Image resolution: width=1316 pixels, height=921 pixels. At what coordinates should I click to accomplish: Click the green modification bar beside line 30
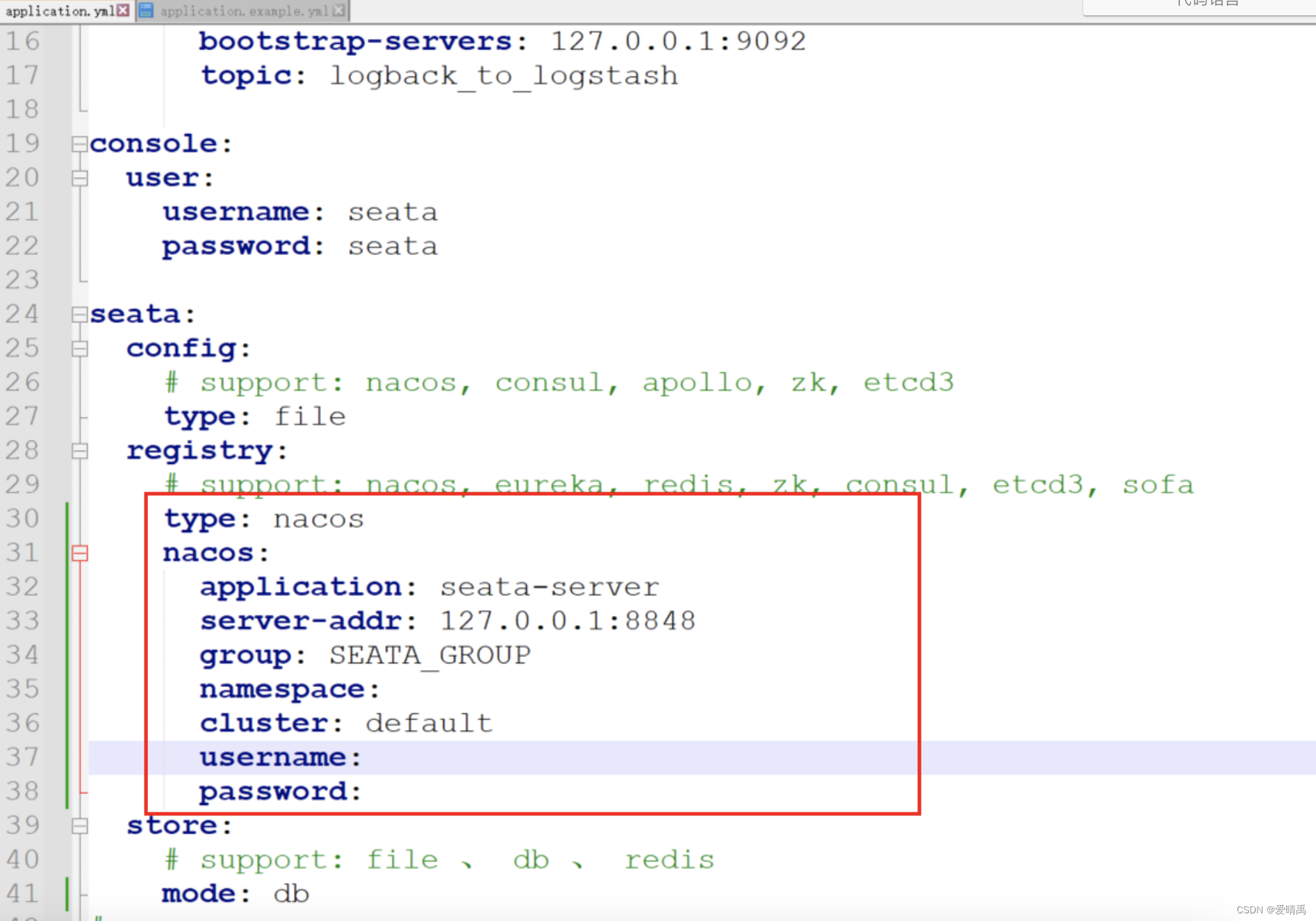(66, 517)
